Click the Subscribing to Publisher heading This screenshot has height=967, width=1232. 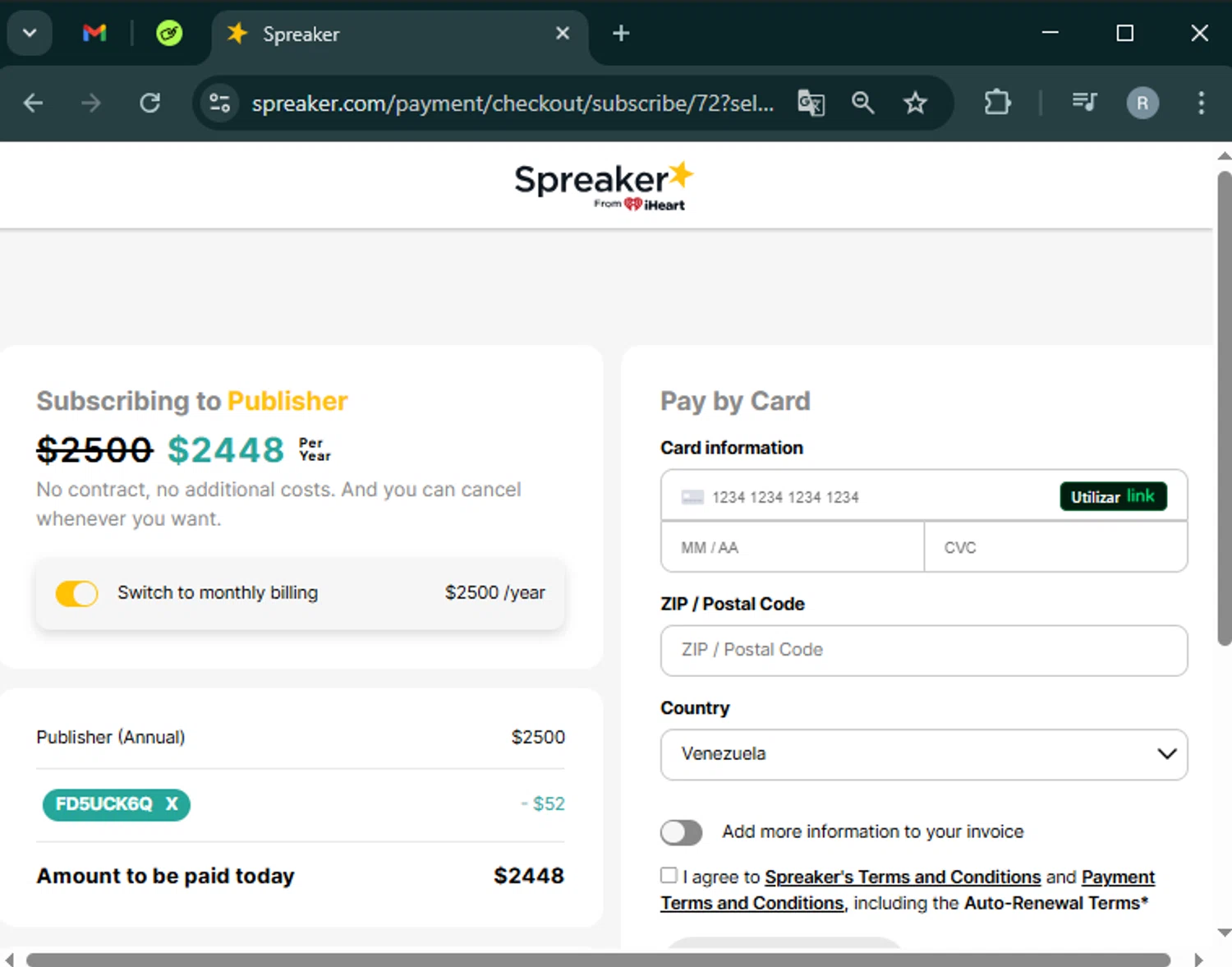tap(191, 400)
